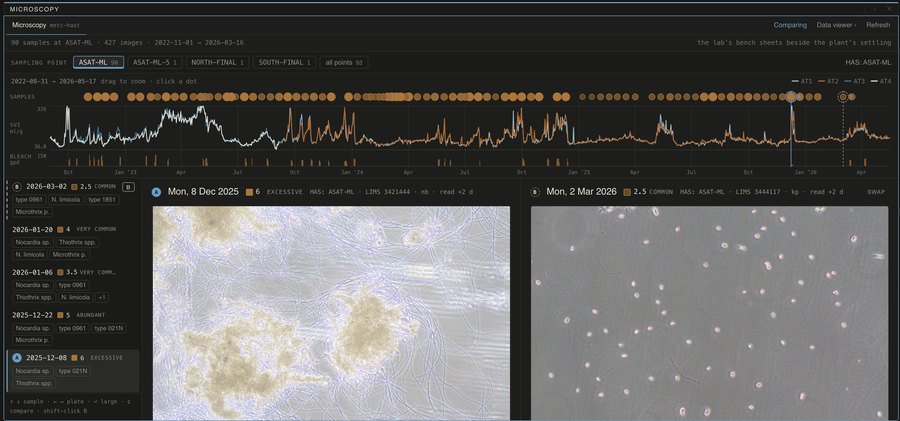Click Microthrix p. tag under 2026-03-02

(x=32, y=213)
